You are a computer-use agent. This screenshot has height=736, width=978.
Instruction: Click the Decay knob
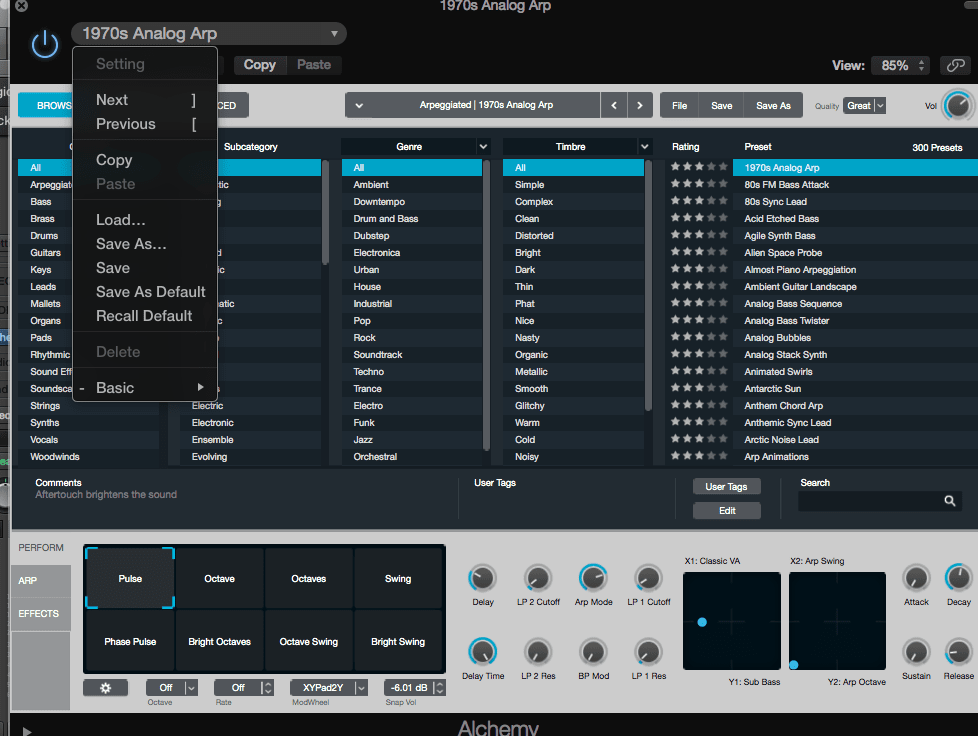959,578
